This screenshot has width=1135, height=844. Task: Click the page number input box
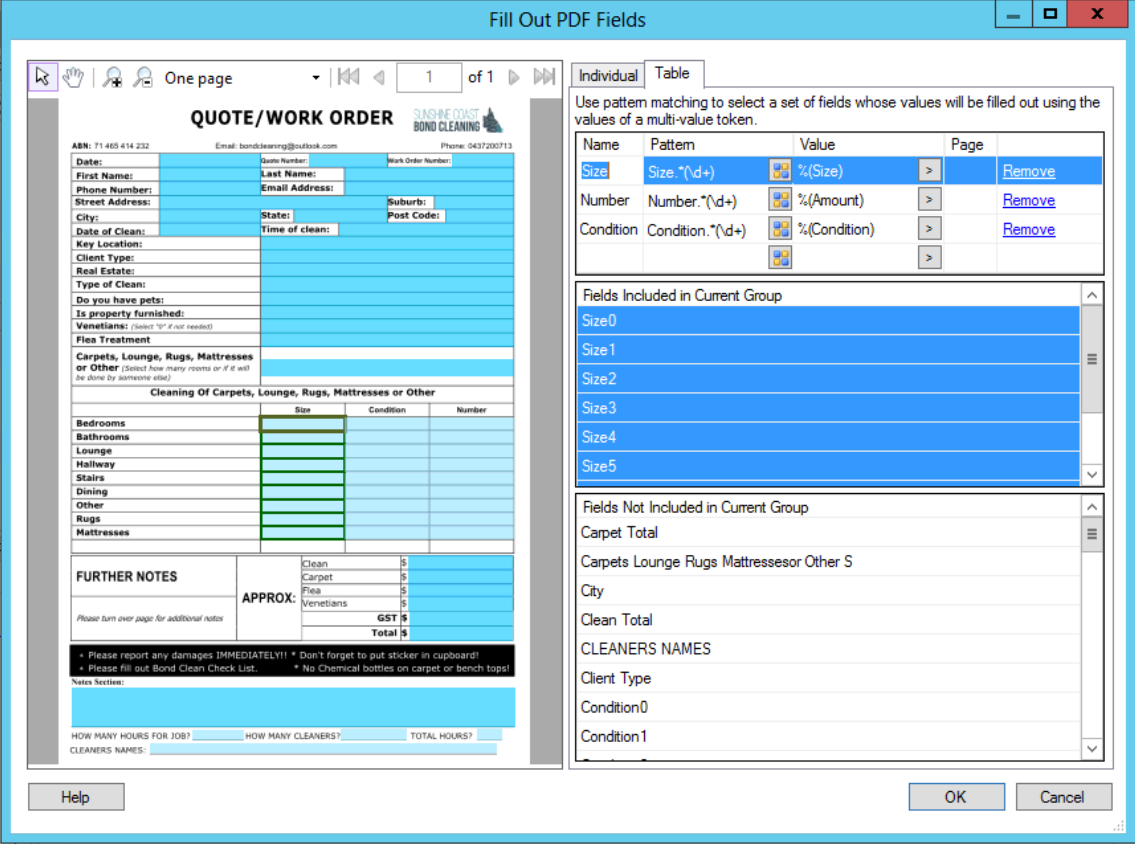[429, 77]
